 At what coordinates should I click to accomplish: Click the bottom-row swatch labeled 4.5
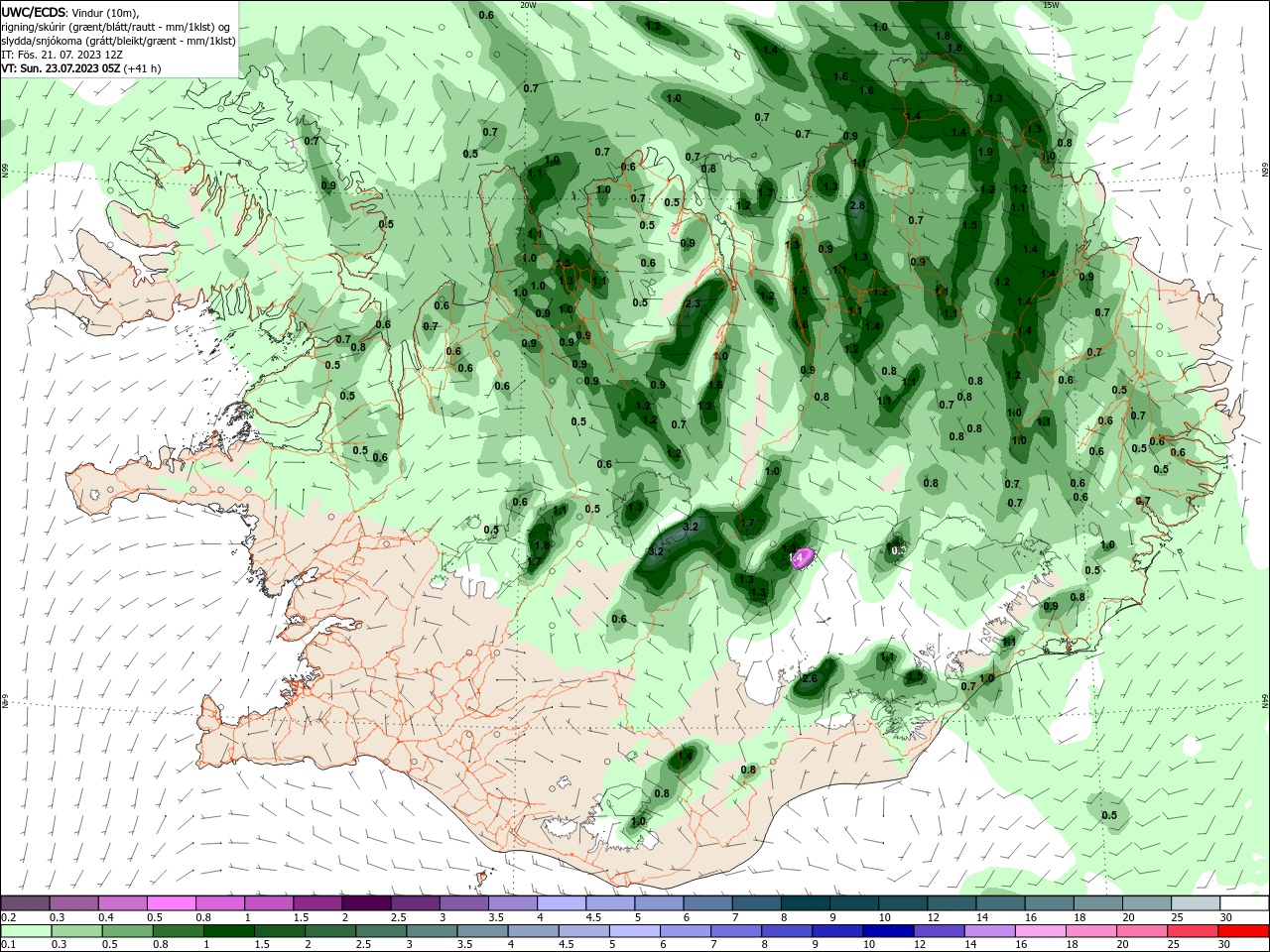(x=583, y=932)
